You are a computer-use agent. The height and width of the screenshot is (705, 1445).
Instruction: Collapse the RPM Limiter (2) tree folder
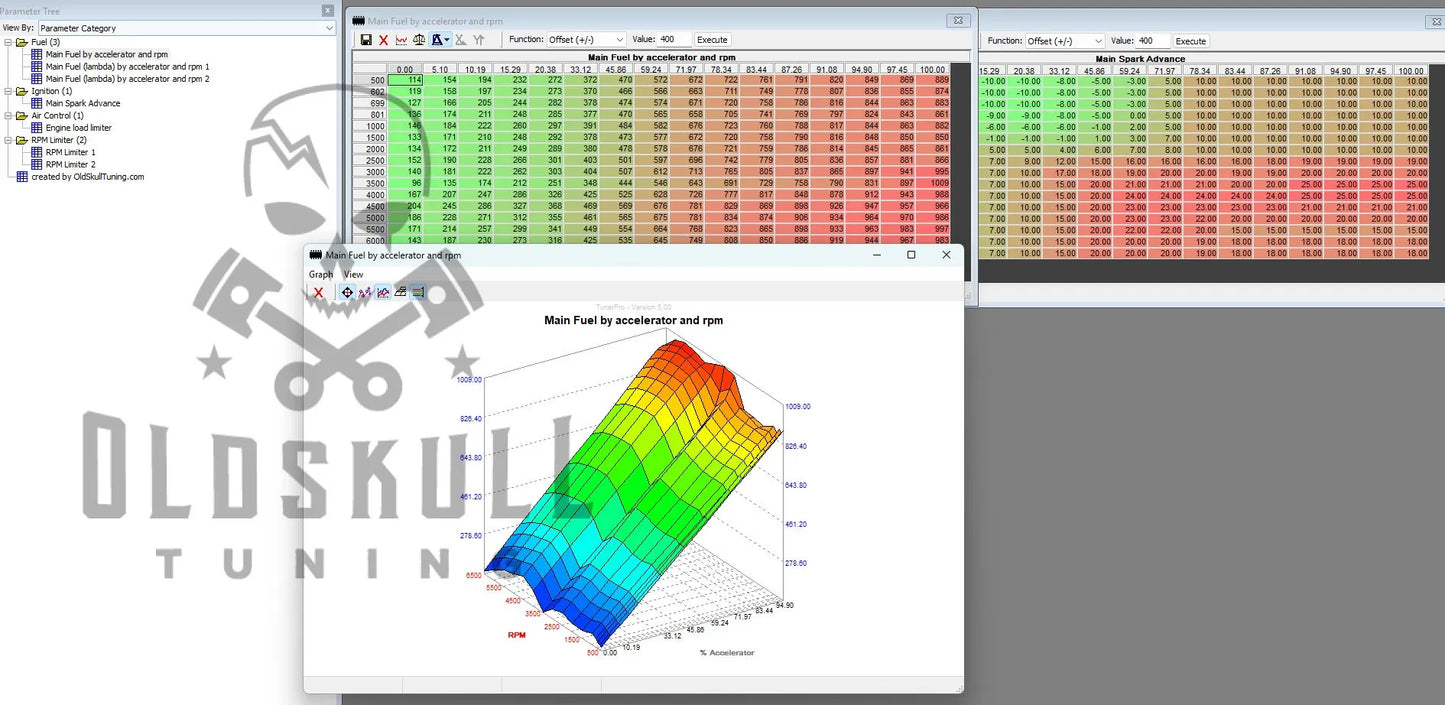[x=8, y=140]
